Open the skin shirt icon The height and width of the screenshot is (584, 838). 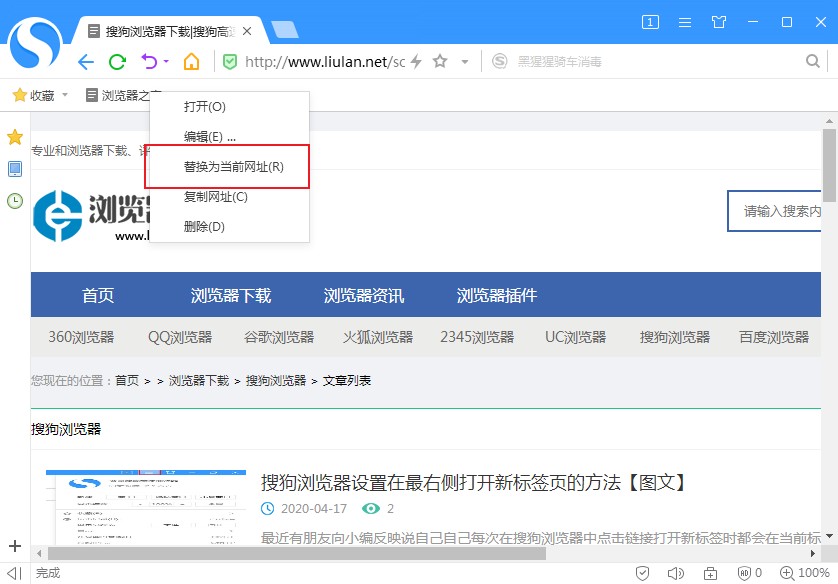click(719, 22)
